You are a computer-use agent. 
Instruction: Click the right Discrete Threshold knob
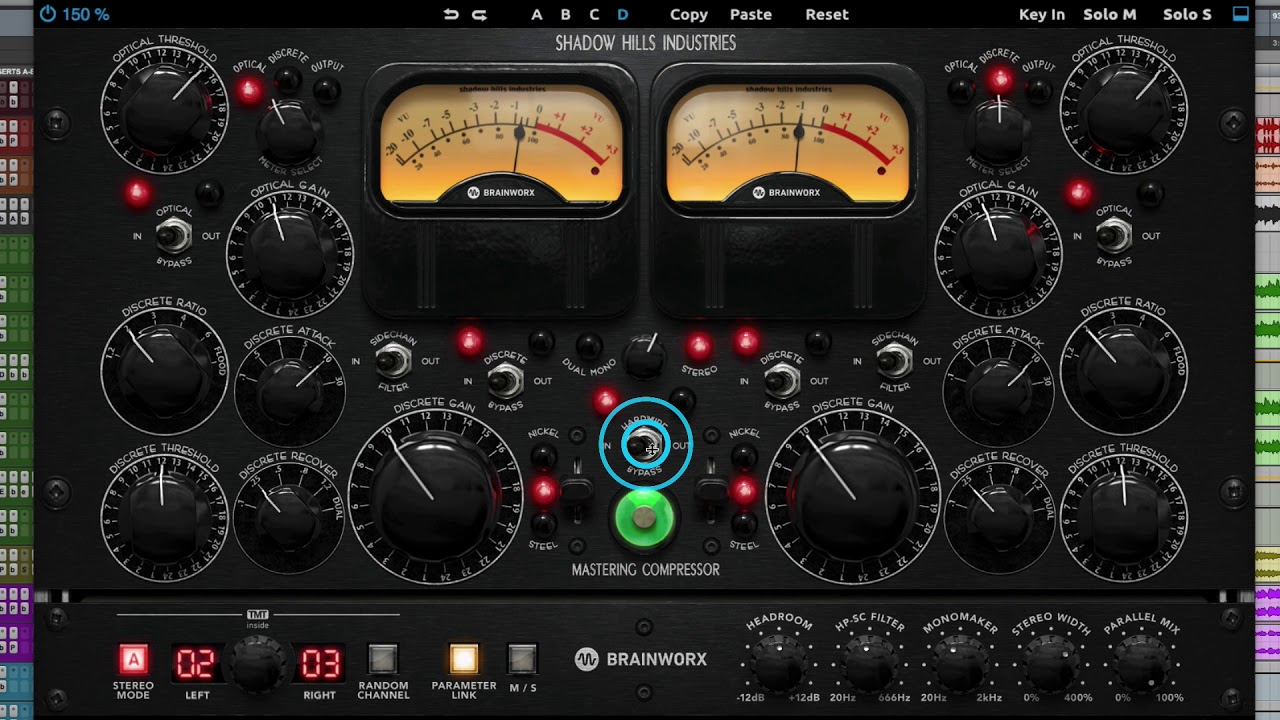click(x=1124, y=518)
